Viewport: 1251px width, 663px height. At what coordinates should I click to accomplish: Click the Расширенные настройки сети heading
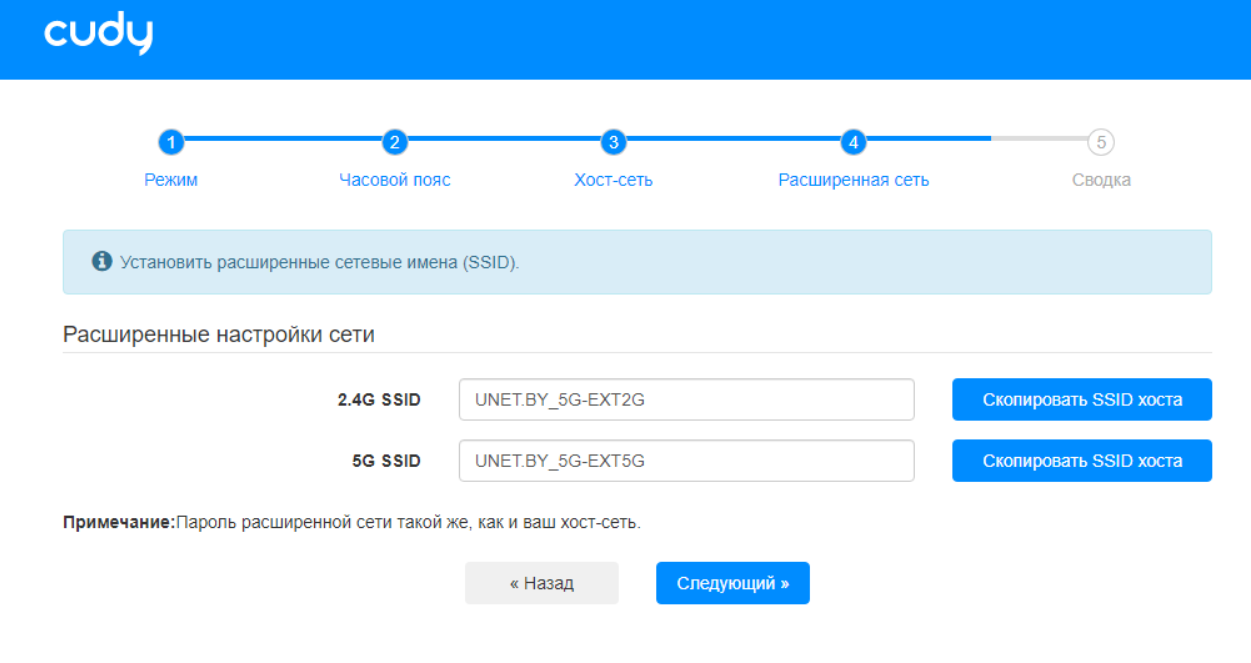tap(219, 334)
